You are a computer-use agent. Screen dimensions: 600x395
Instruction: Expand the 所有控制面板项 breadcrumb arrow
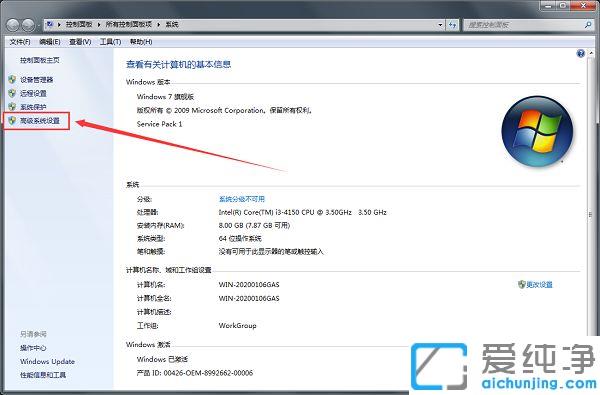(159, 24)
